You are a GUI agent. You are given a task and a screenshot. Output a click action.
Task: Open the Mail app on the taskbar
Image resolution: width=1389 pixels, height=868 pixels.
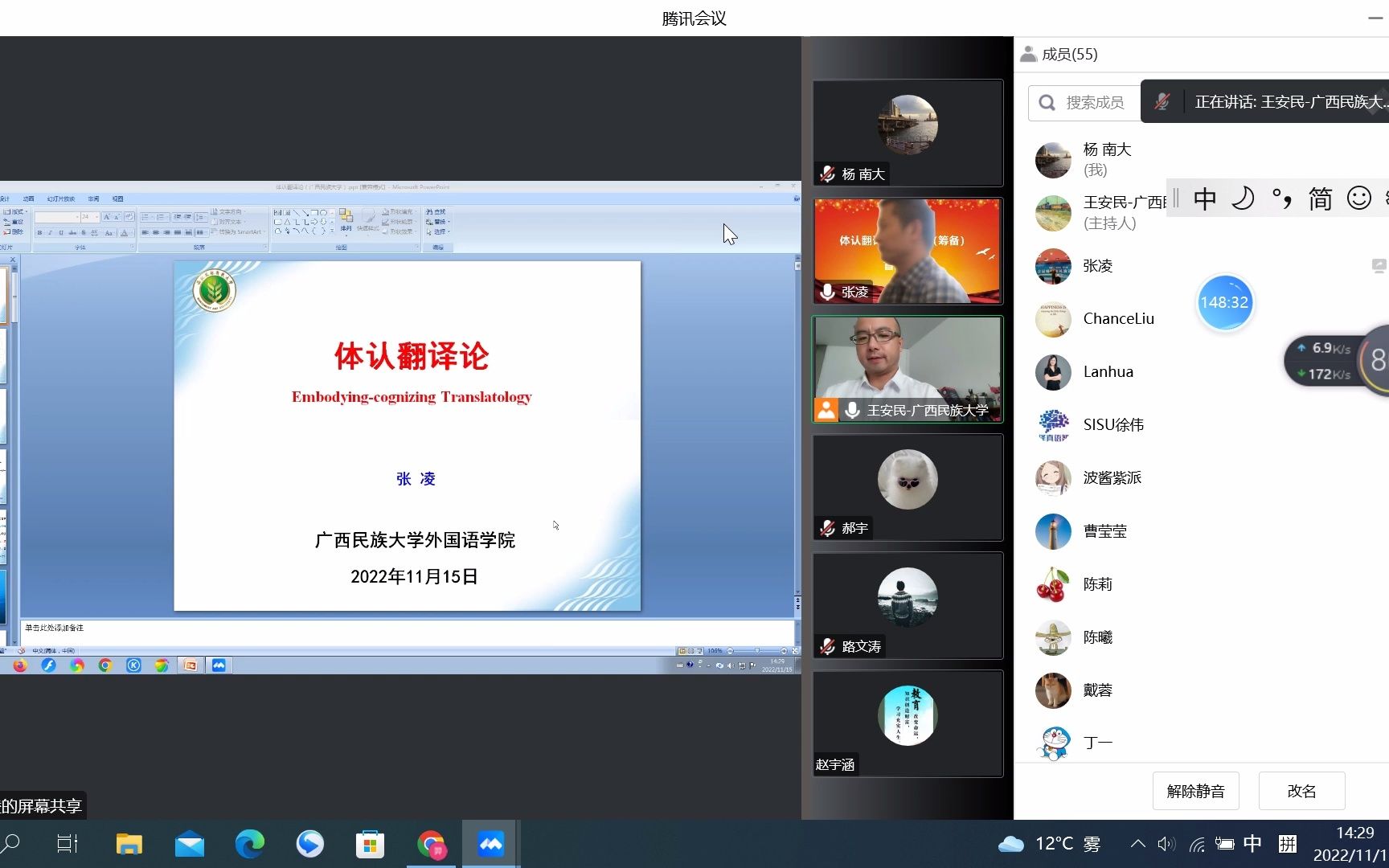pos(190,844)
